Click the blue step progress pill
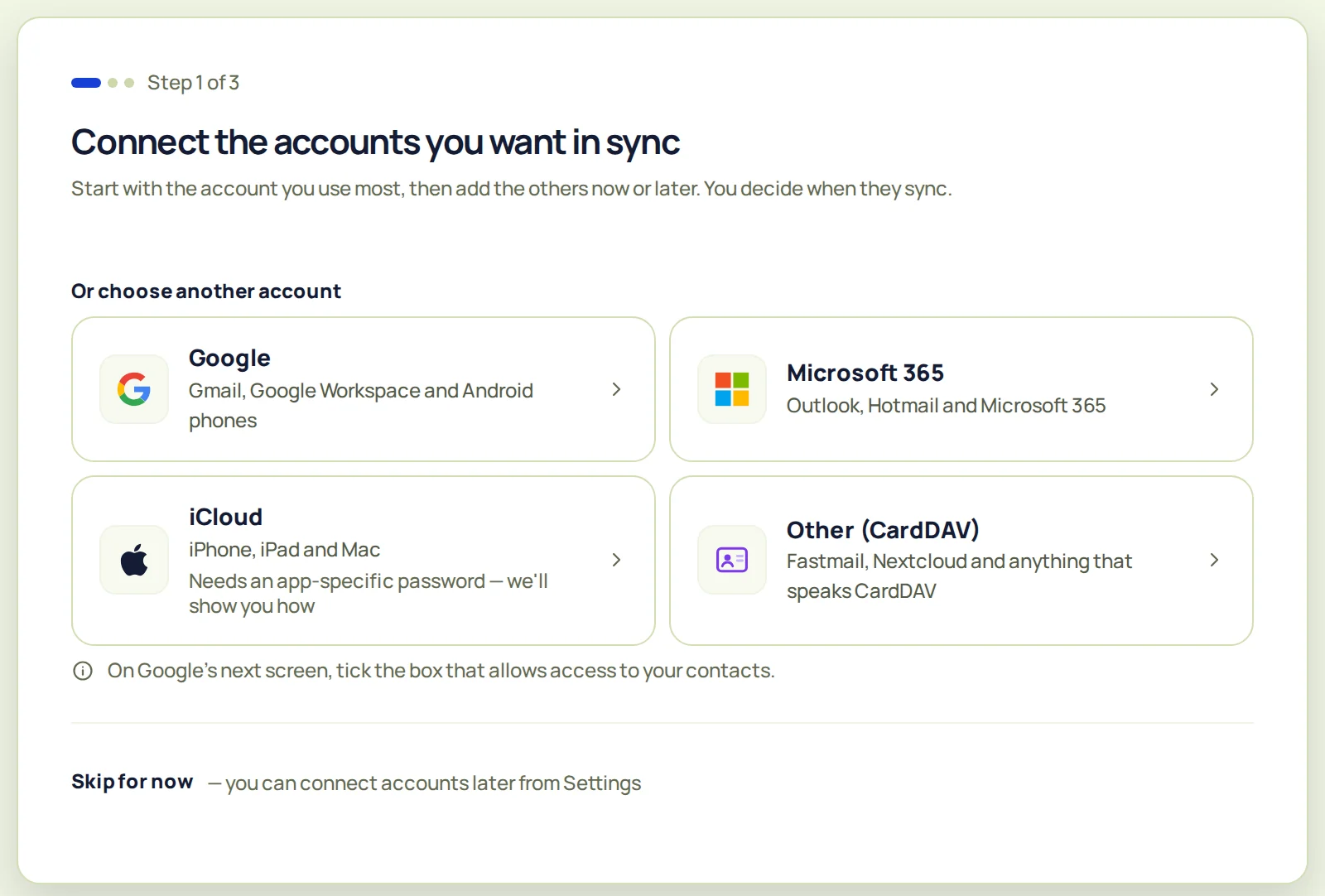1325x896 pixels. pos(86,83)
